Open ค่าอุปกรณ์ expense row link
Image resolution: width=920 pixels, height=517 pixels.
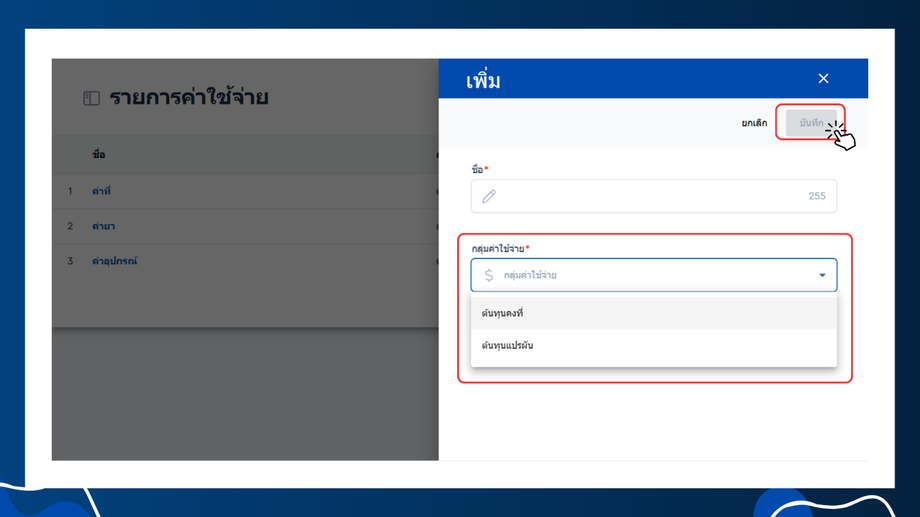114,261
